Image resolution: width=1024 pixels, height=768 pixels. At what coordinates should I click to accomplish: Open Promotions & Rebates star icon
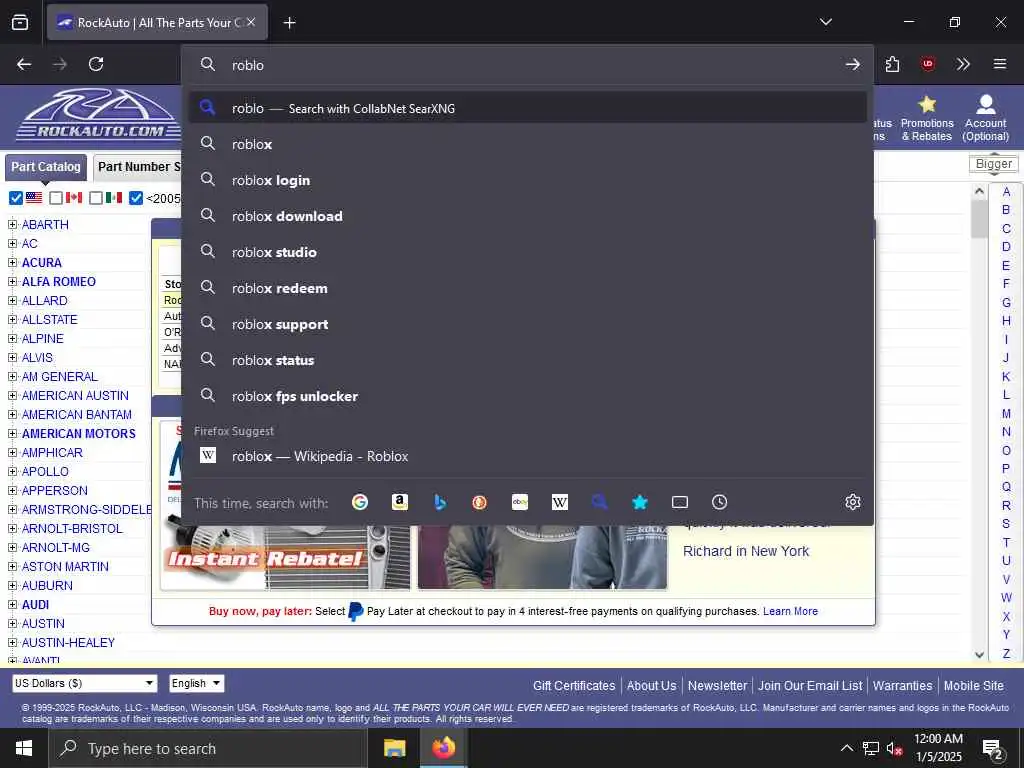click(927, 104)
